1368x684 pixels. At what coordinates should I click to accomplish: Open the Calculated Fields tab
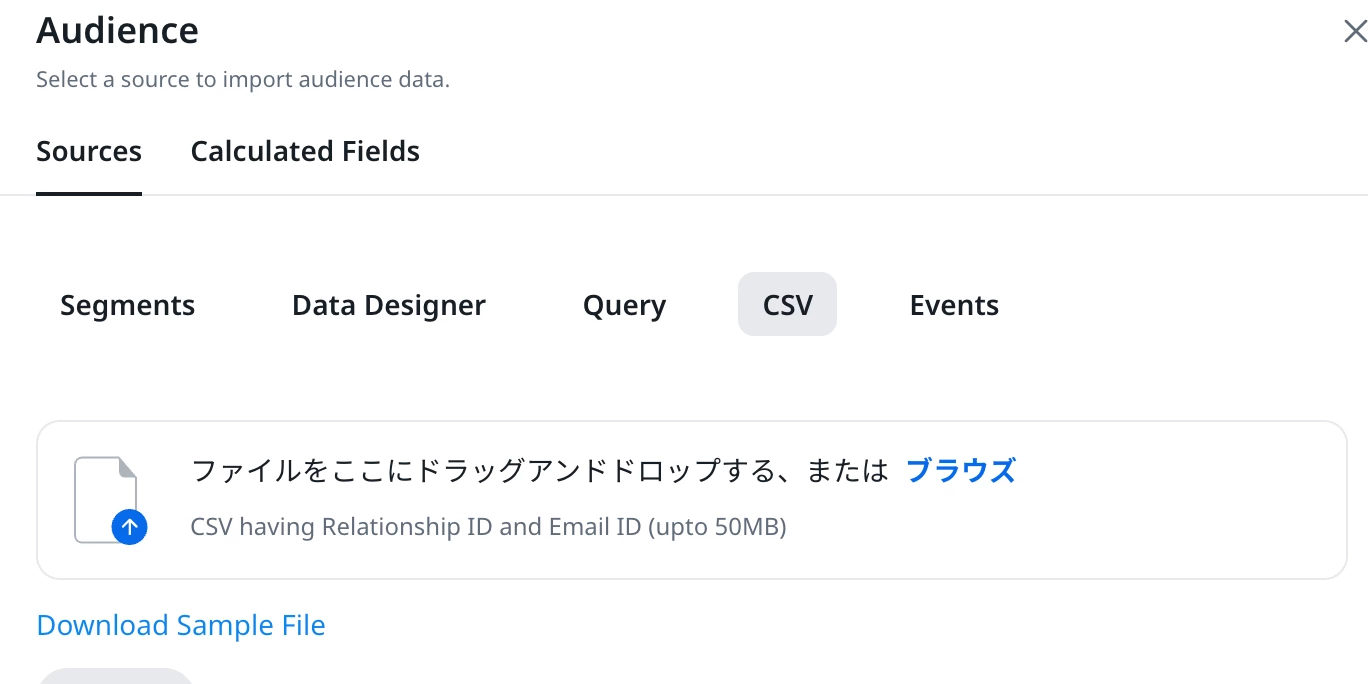tap(305, 152)
